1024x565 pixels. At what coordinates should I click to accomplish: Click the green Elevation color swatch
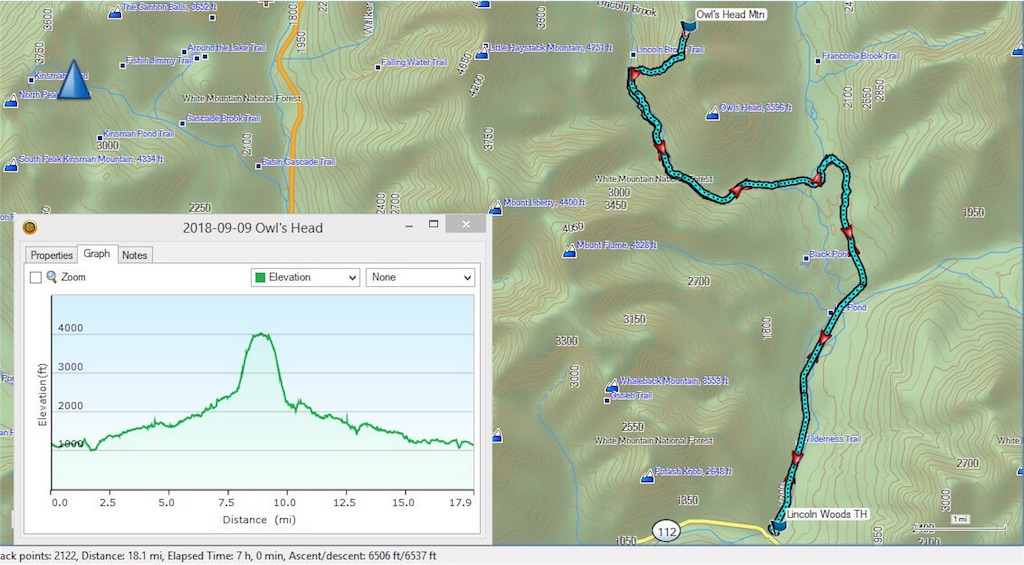[x=260, y=278]
